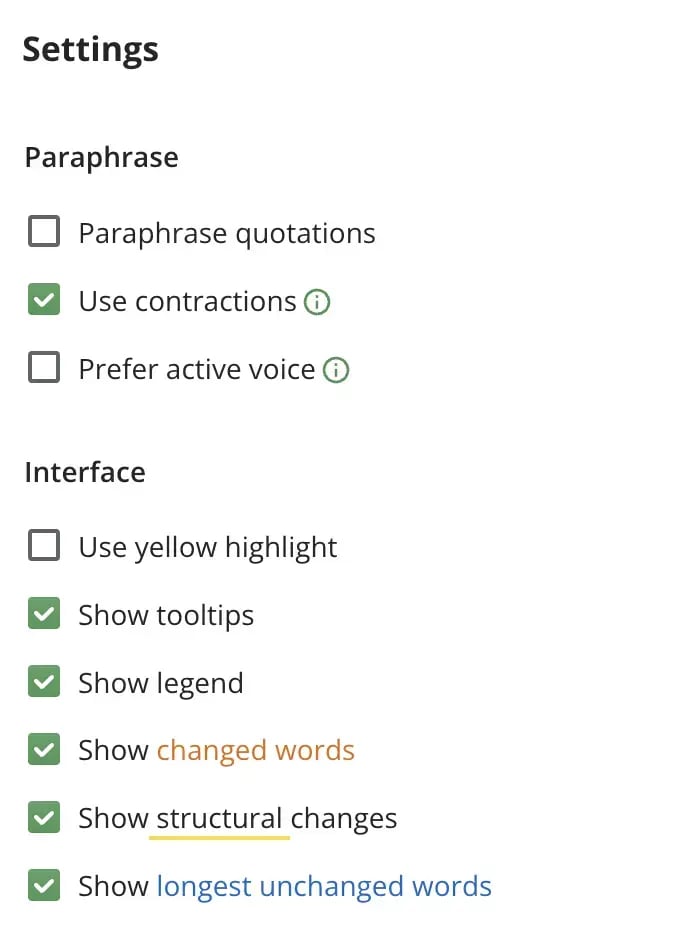
Task: Click the "Paraphrase quotations" label text
Action: point(227,234)
